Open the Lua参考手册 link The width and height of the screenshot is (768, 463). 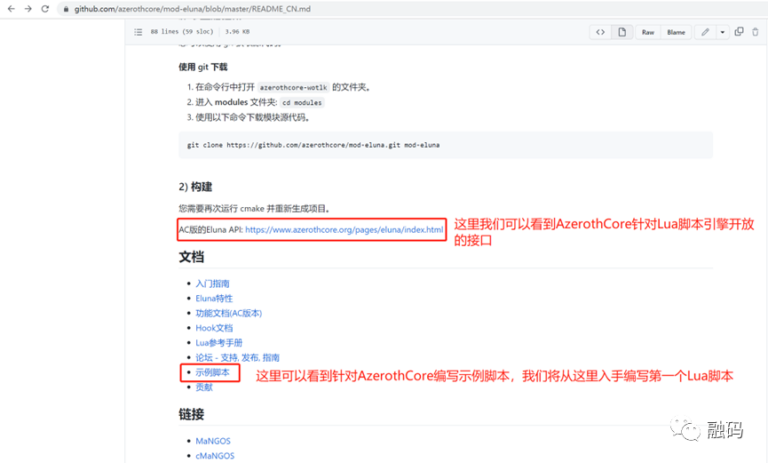click(219, 342)
